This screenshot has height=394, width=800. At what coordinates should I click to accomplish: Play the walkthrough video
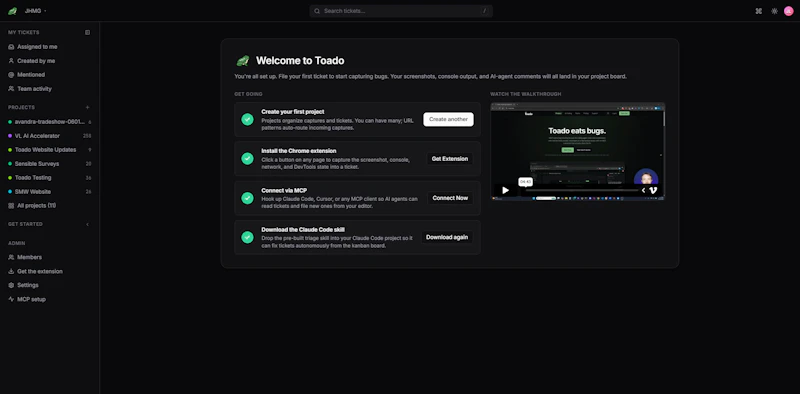(505, 190)
